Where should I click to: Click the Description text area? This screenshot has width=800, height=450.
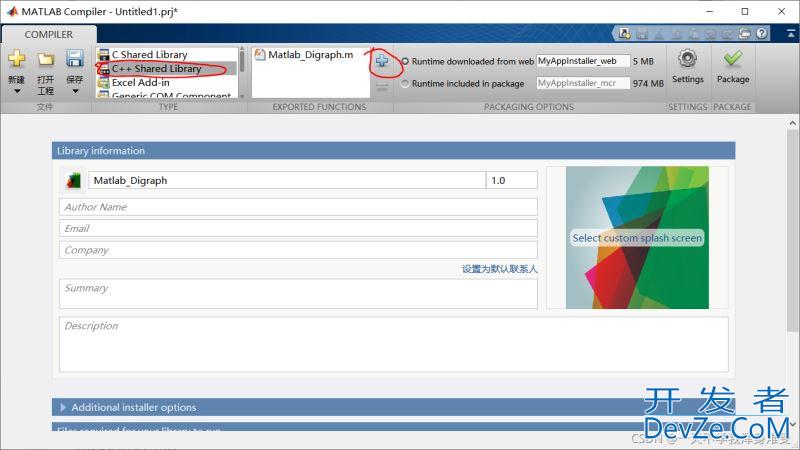click(x=394, y=344)
